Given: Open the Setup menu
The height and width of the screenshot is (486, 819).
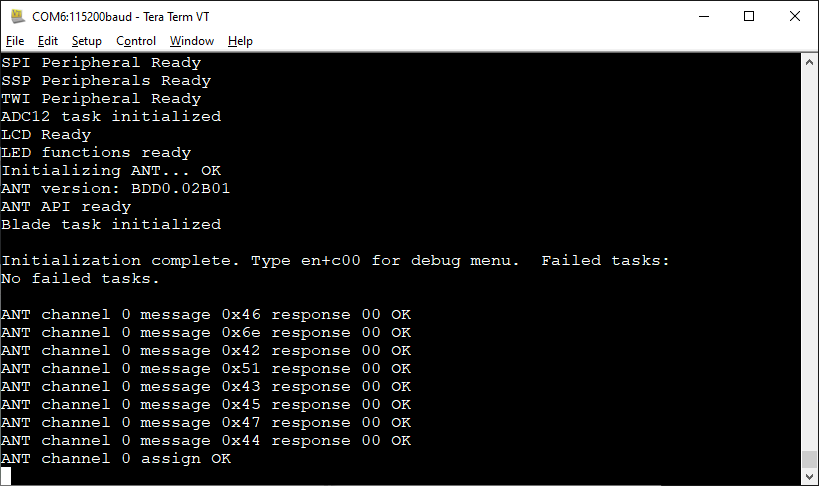Looking at the screenshot, I should (86, 41).
